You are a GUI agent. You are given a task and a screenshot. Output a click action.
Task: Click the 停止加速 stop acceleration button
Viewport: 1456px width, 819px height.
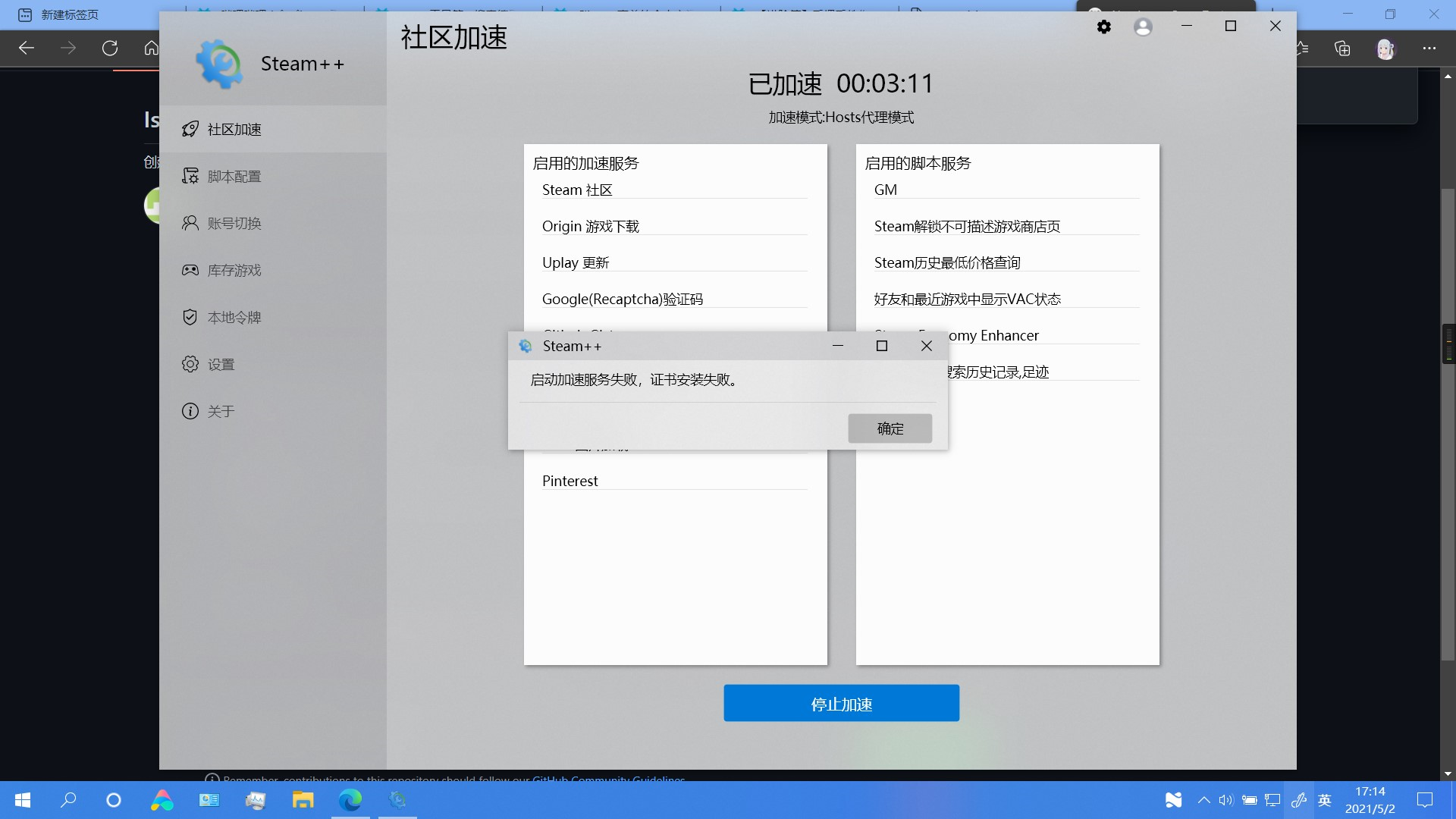point(841,704)
